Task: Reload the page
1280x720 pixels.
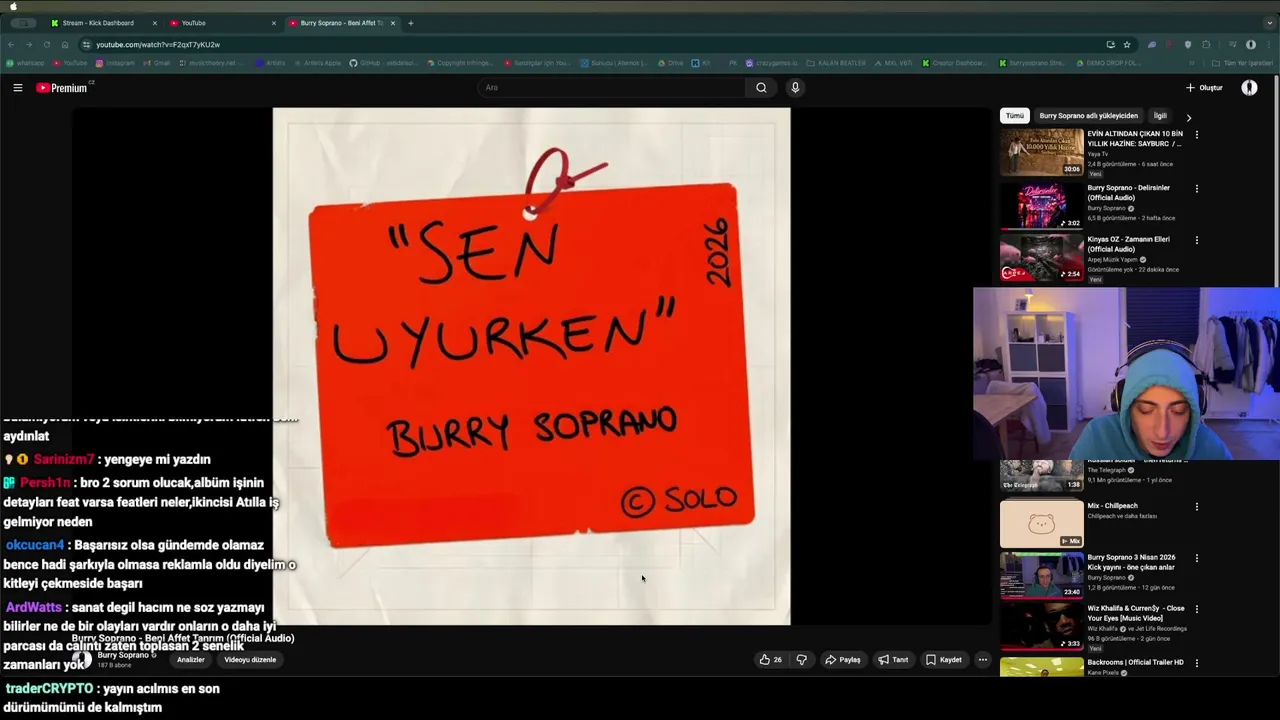Action: click(46, 45)
